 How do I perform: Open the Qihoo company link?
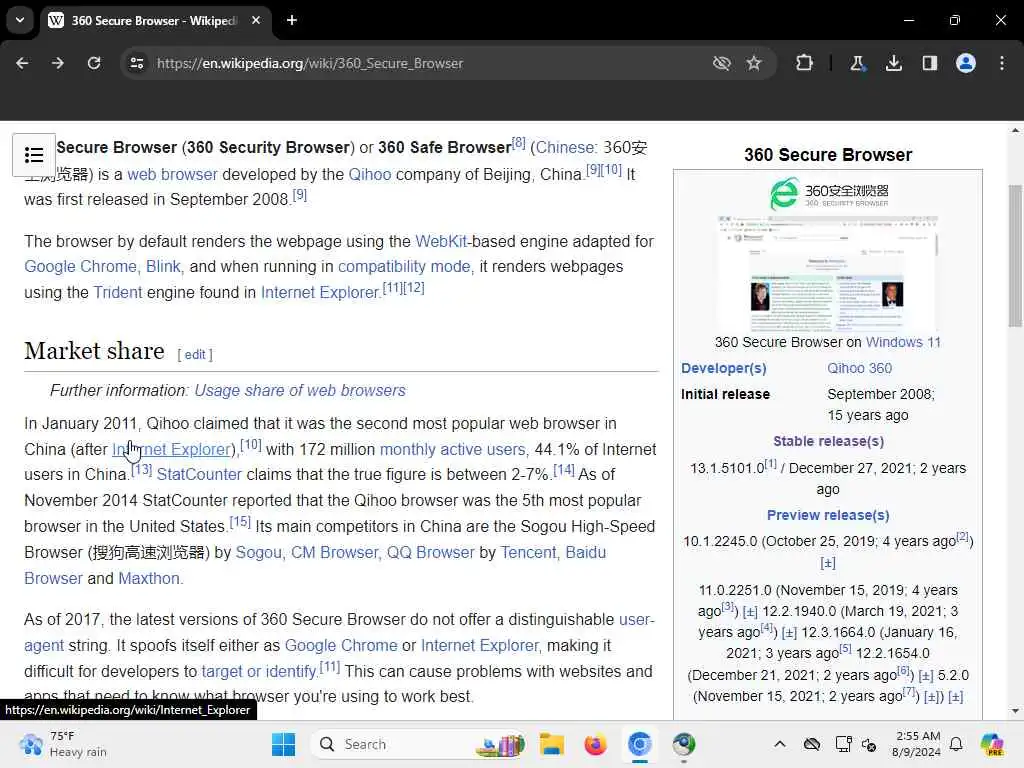[370, 174]
